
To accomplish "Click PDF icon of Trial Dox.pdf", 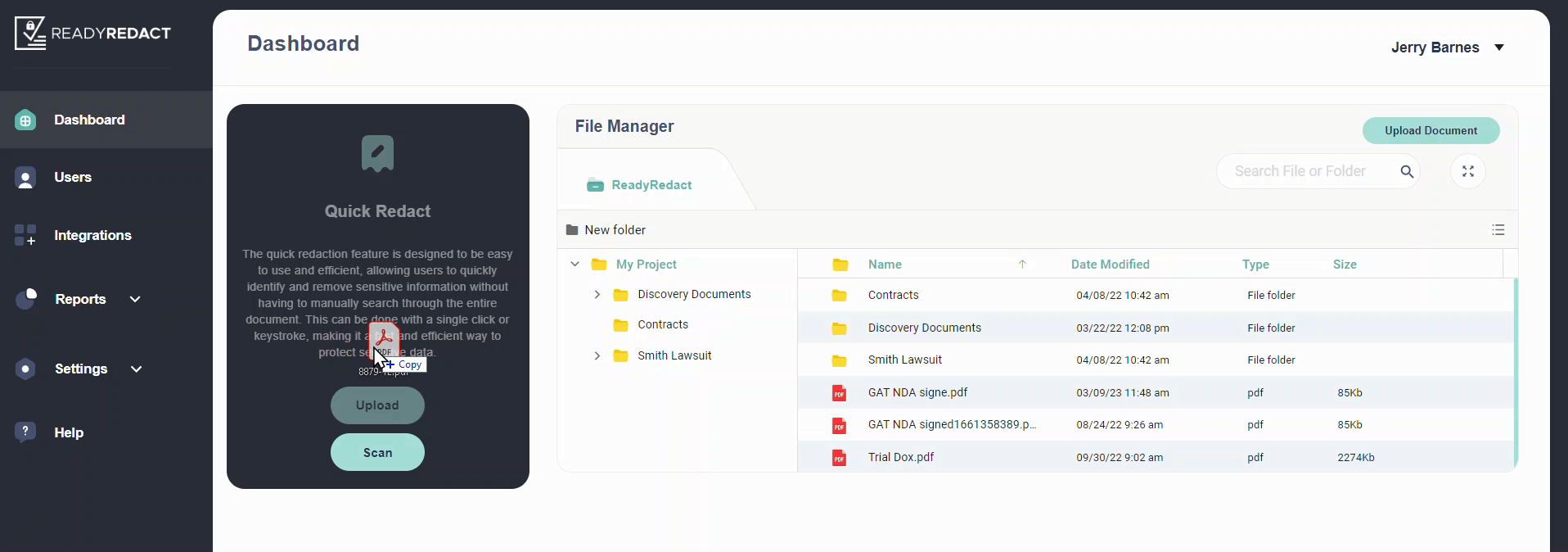I will pos(839,458).
